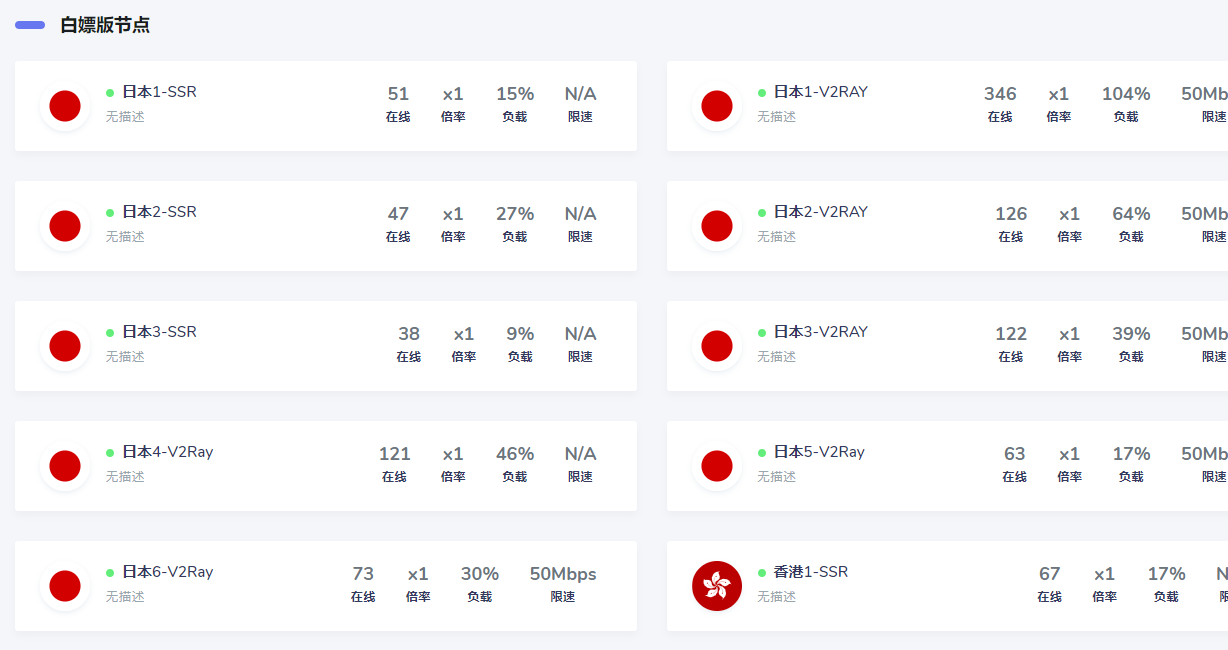The width and height of the screenshot is (1228, 650).
Task: Click the 白嫖版节点 section heading
Action: 105,25
